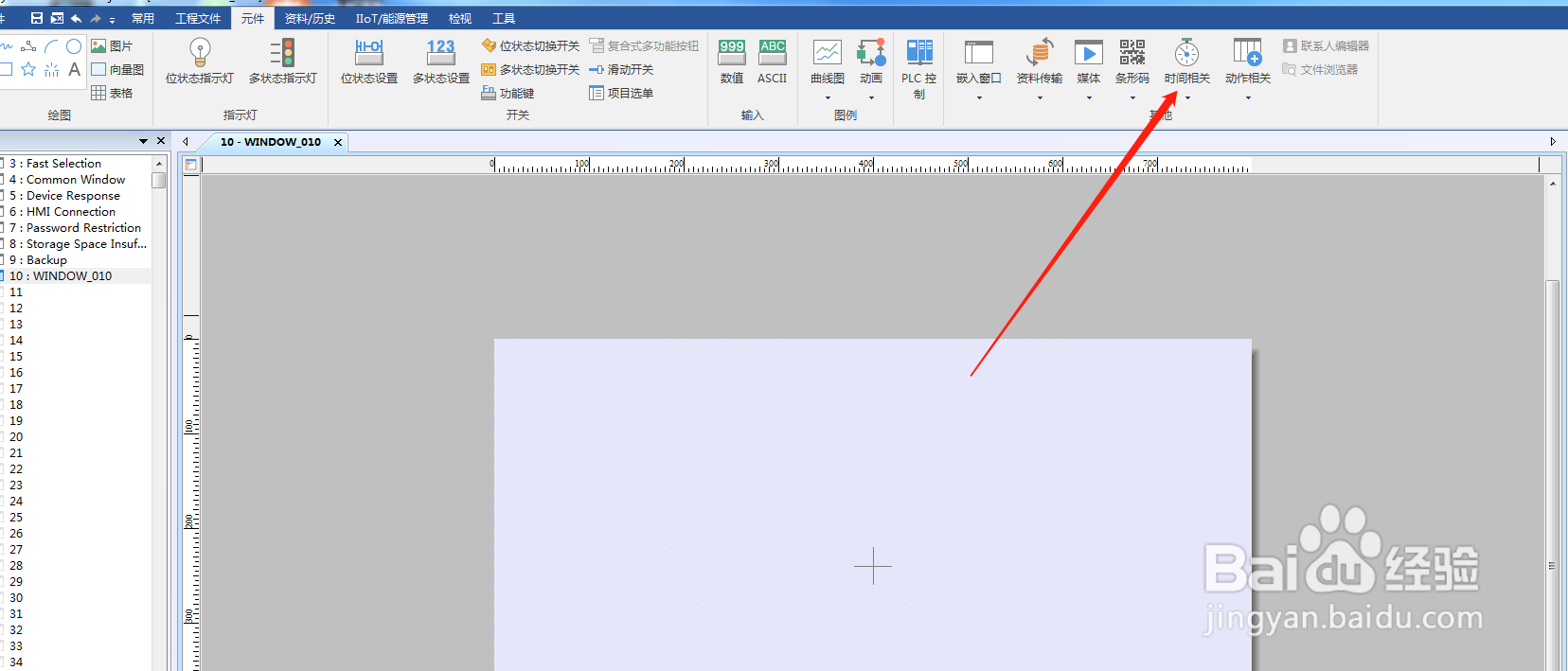Open the quick access toolbar customize arrow
Viewport: 1568px width, 671px height.
[112, 20]
